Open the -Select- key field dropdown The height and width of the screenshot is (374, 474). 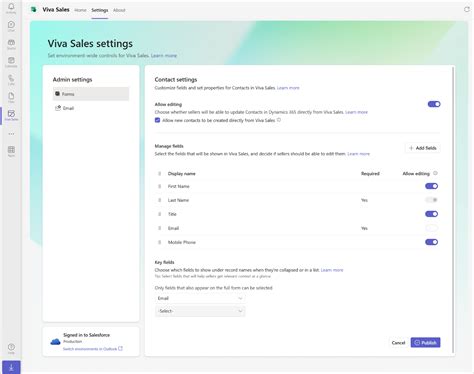200,311
